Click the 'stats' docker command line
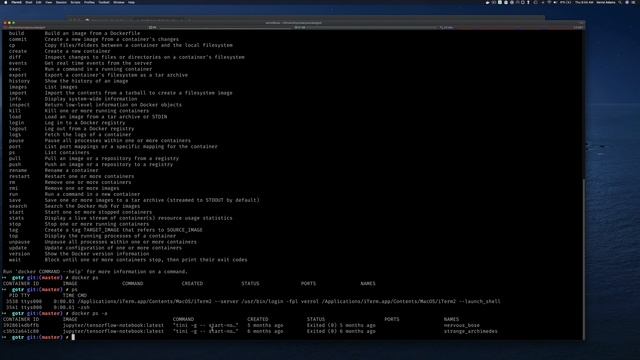Image resolution: width=640 pixels, height=360 pixels. (x=120, y=218)
